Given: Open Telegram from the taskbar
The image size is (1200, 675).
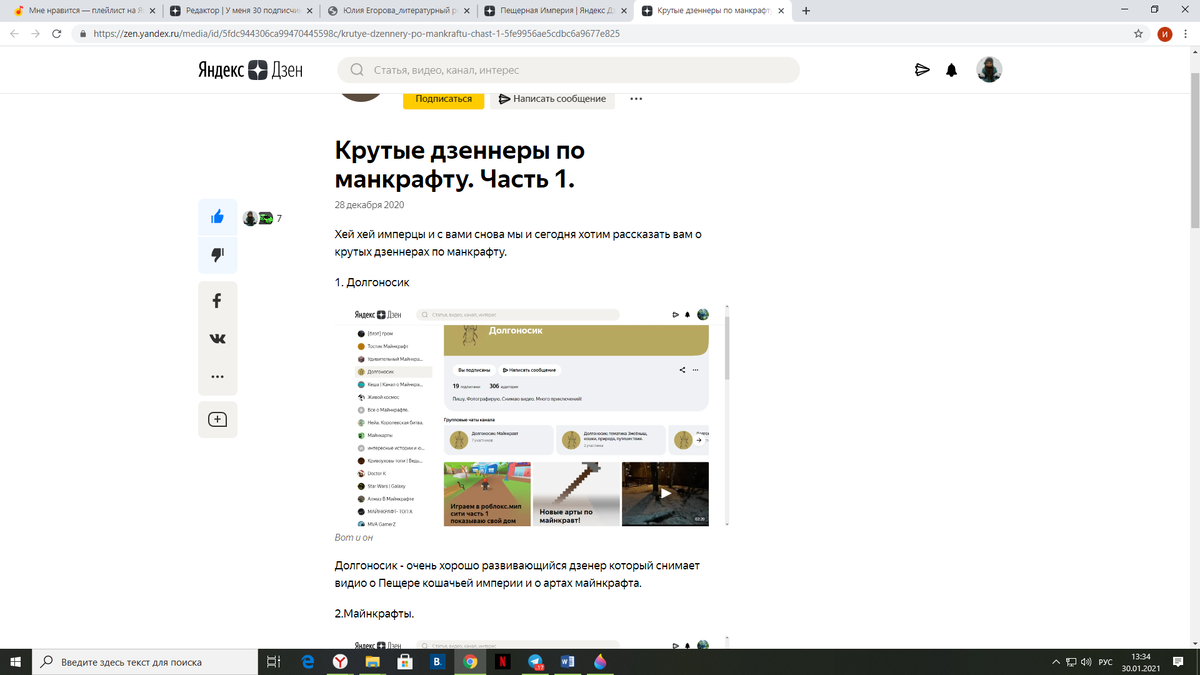Looking at the screenshot, I should pyautogui.click(x=535, y=661).
